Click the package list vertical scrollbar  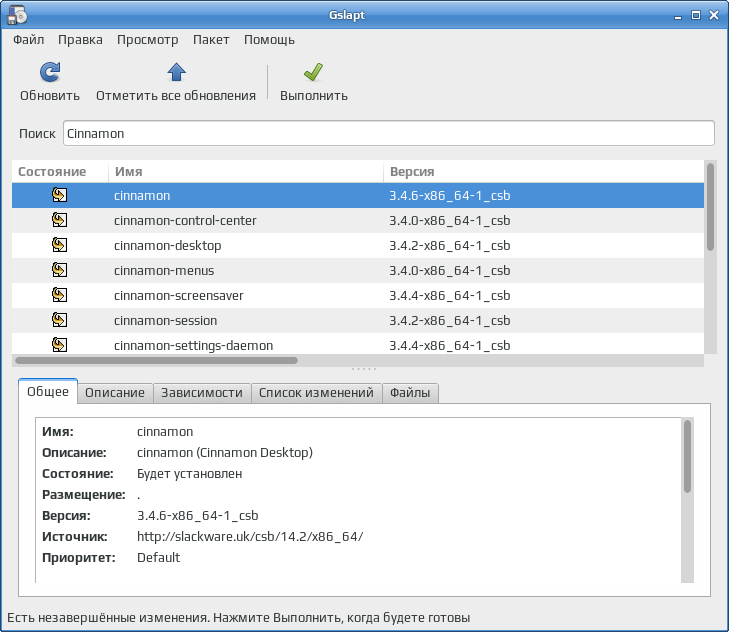(710, 207)
